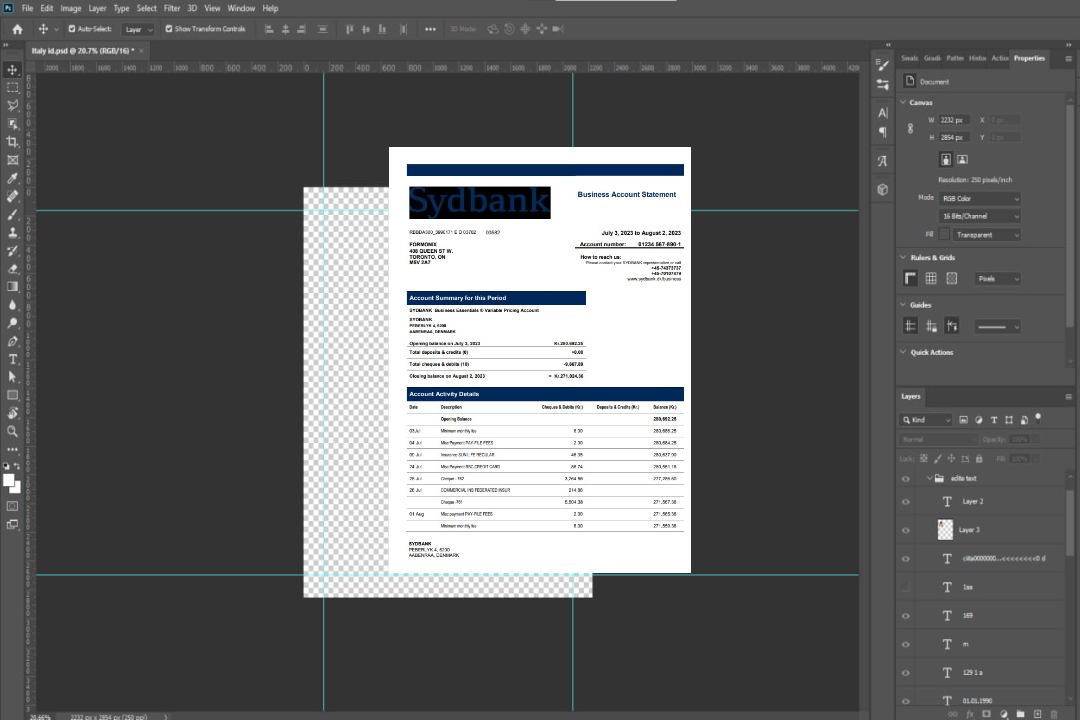Viewport: 1080px width, 720px height.
Task: Collapse the 'edita text' layer group
Action: coord(929,478)
